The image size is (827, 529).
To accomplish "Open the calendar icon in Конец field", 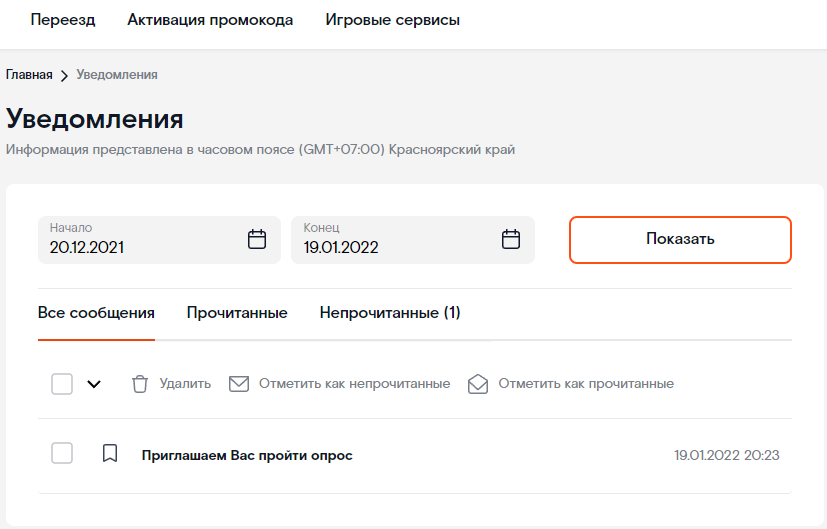I will pyautogui.click(x=511, y=239).
